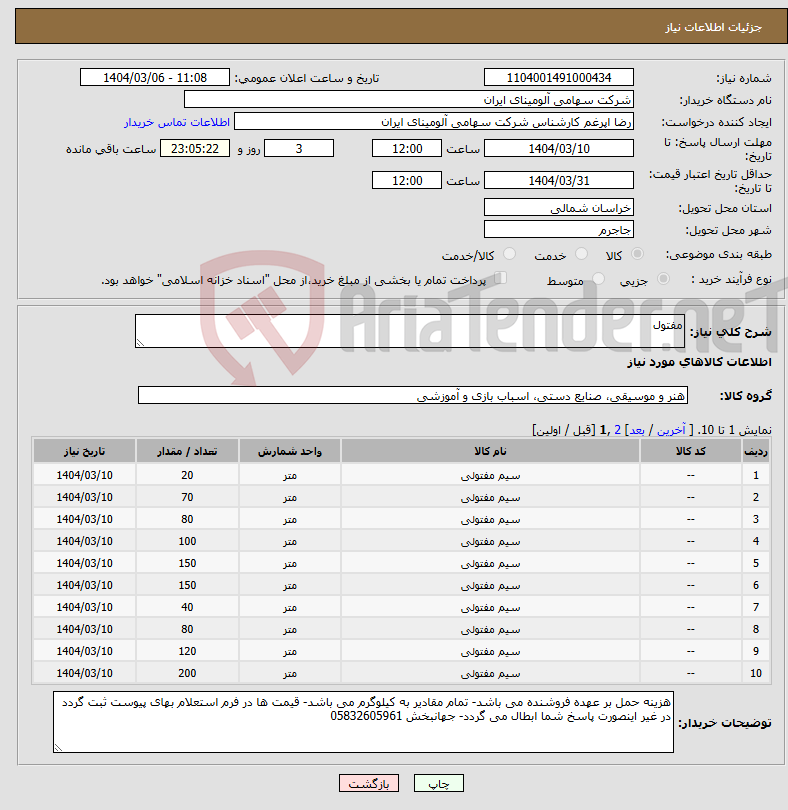
Task: Click the delivery province خراسان شمالی field
Action: coord(559,208)
